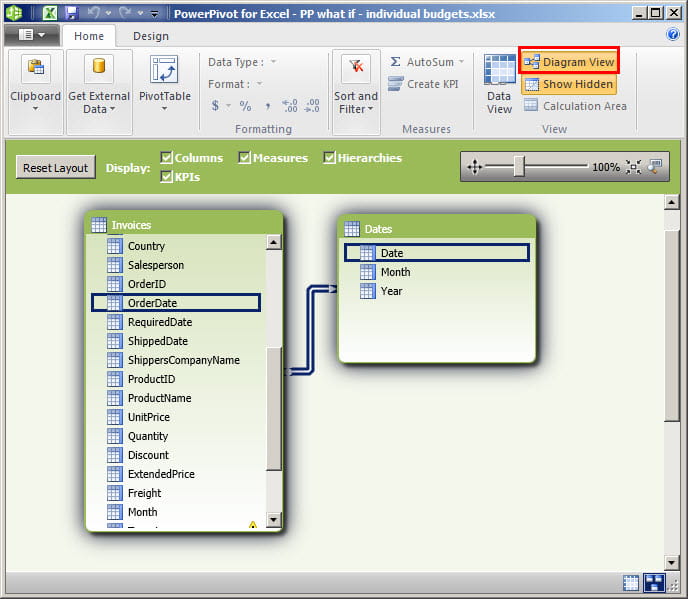
Task: Expand the AutoSum dropdown arrow
Action: 460,62
